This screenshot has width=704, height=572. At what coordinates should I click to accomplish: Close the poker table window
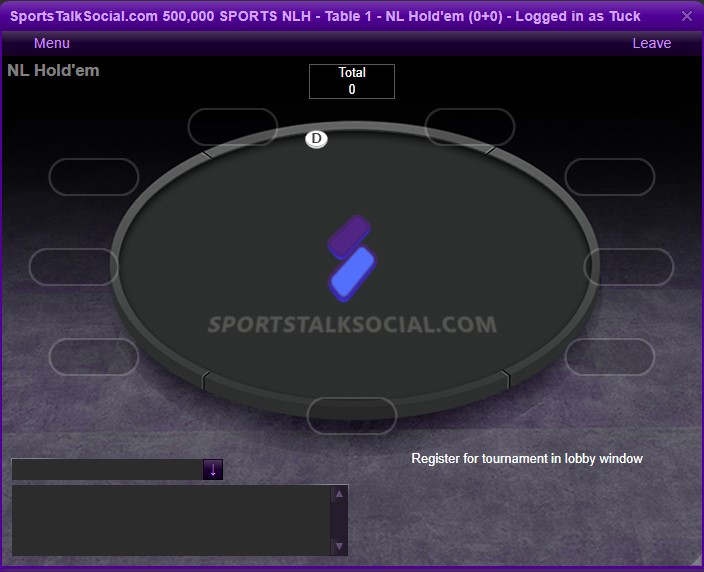click(686, 16)
